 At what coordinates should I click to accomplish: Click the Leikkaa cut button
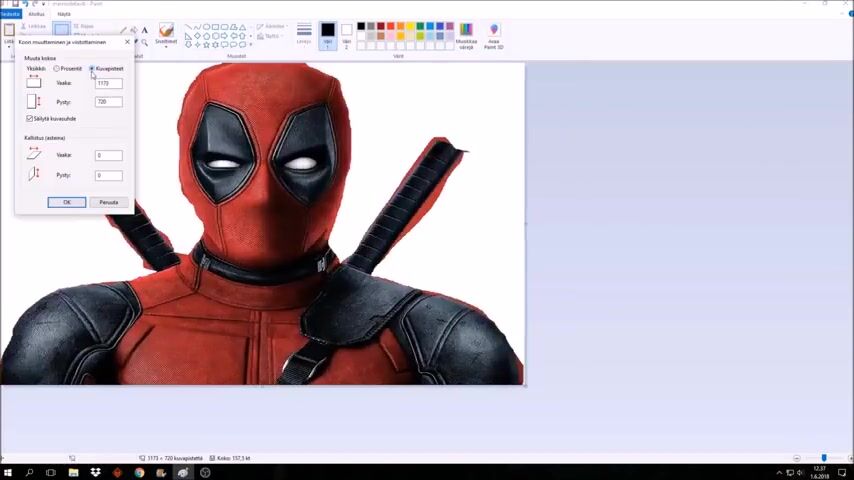click(33, 26)
